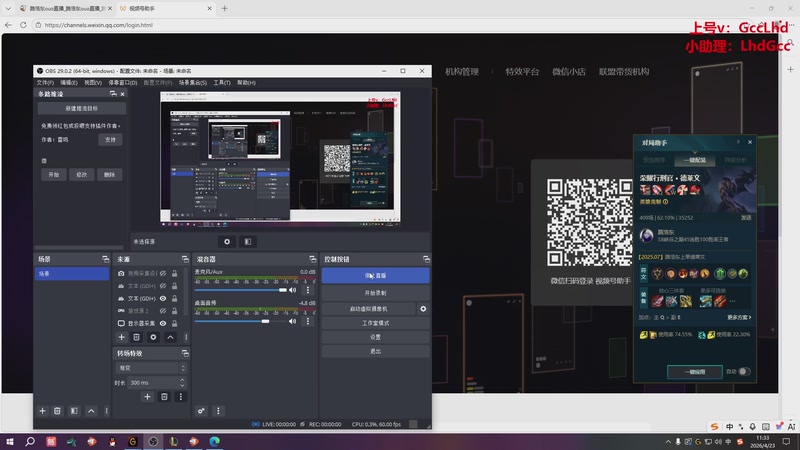
Task: Mute the 麦克风/Aux channel
Action: click(292, 290)
